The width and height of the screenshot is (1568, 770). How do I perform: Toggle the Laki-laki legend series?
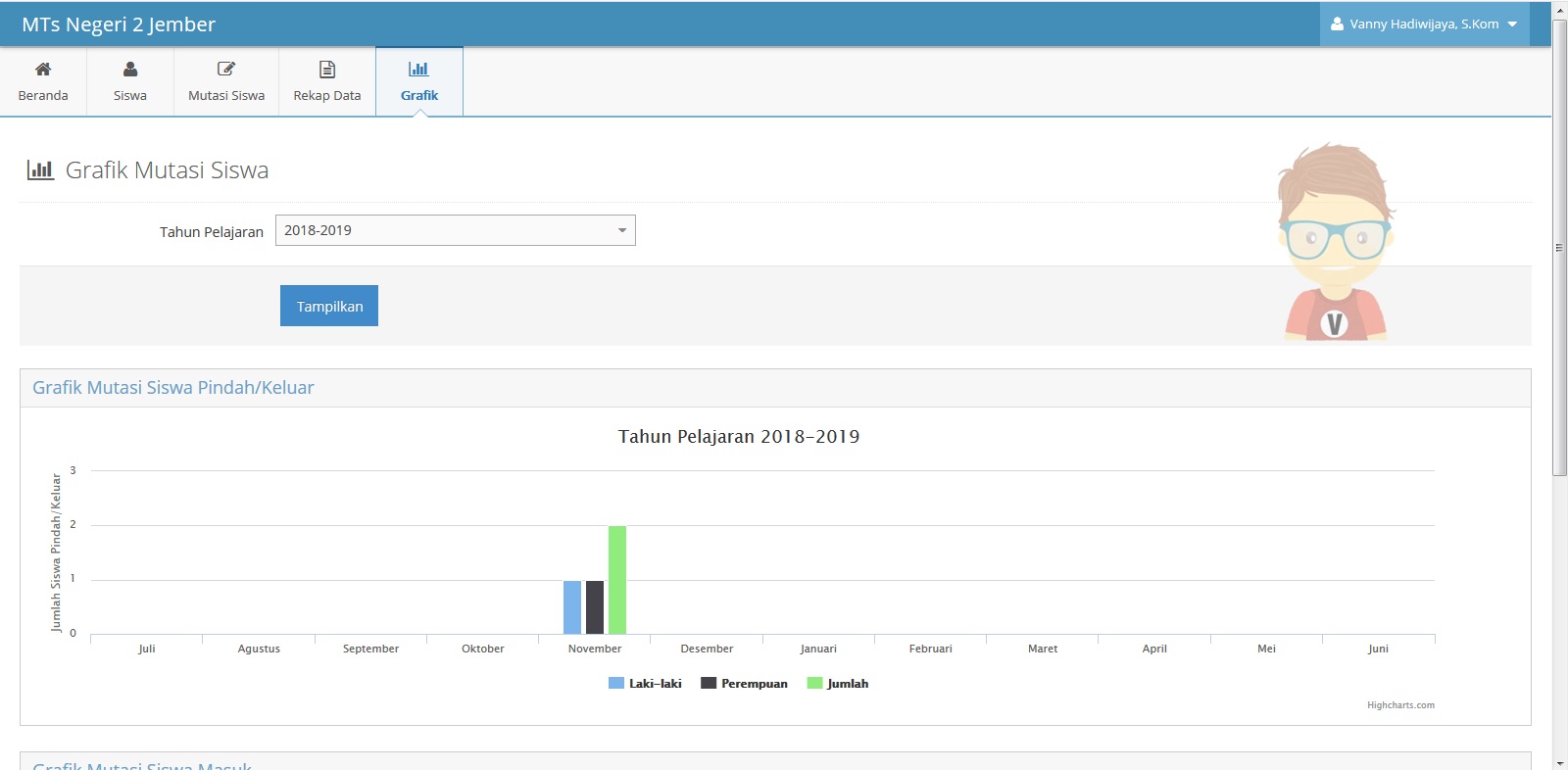coord(645,684)
